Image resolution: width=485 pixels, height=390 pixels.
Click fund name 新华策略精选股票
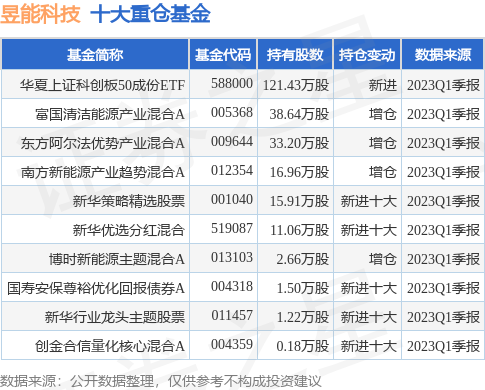(129, 201)
